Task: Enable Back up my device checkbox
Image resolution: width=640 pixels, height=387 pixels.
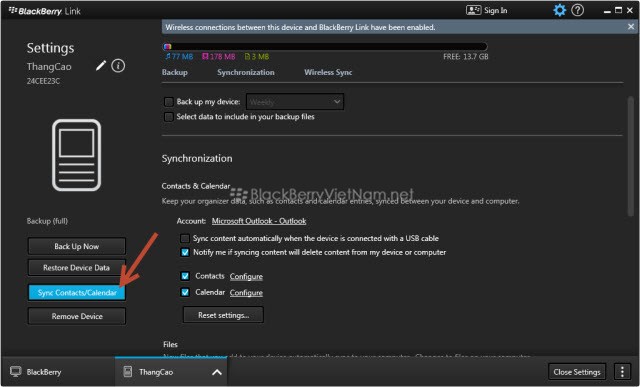Action: [169, 102]
